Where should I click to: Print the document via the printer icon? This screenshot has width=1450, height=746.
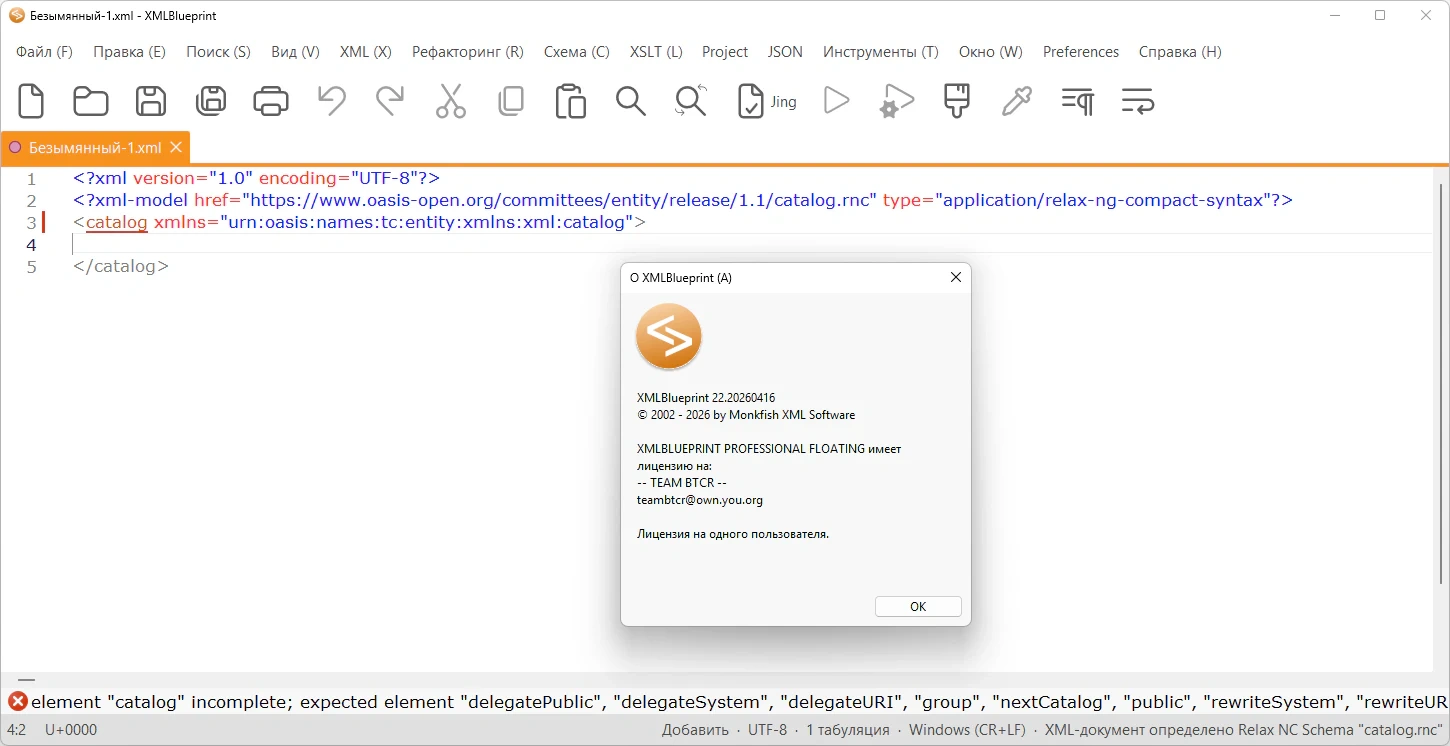(x=271, y=101)
